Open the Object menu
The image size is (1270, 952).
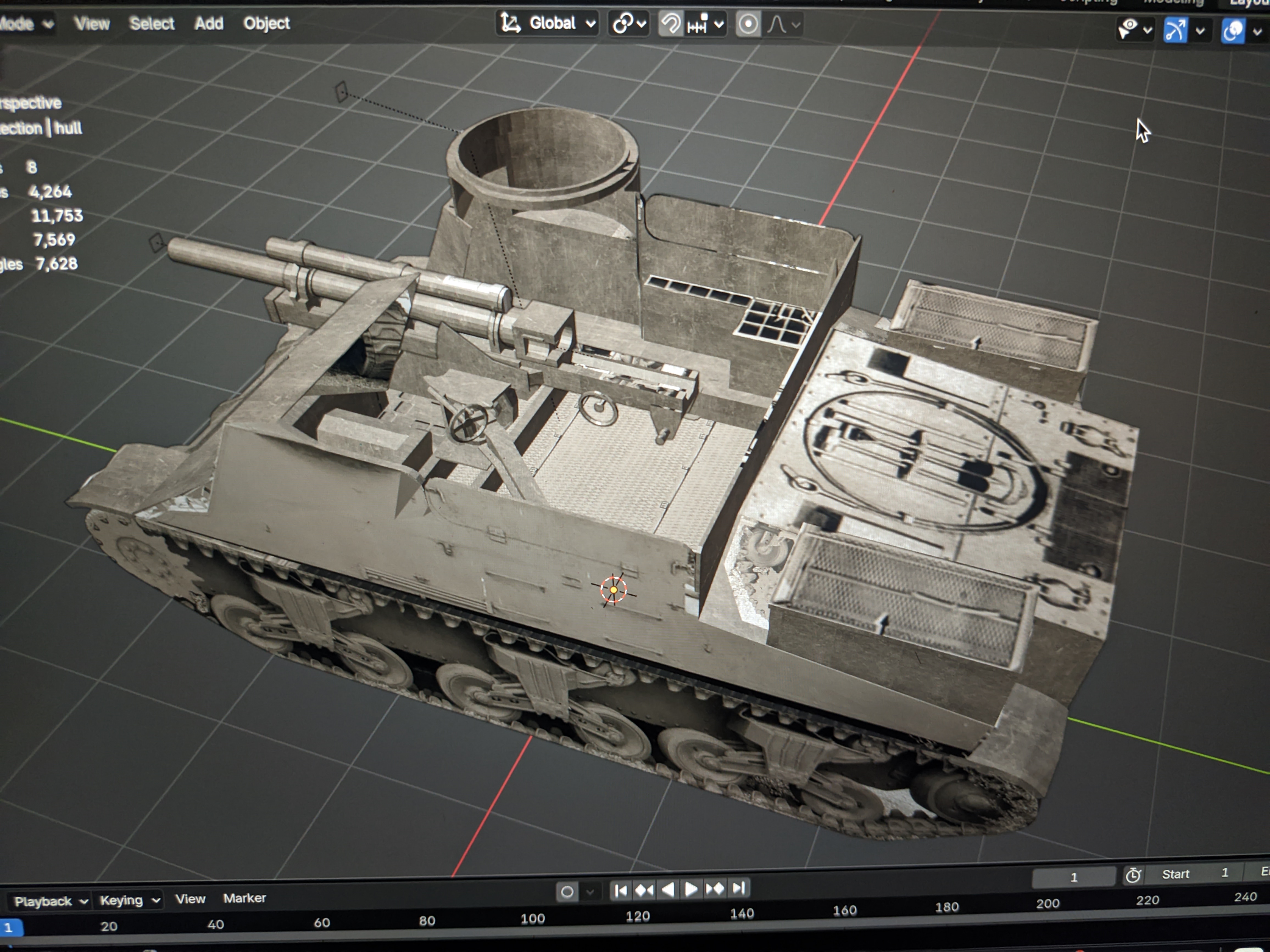point(266,24)
